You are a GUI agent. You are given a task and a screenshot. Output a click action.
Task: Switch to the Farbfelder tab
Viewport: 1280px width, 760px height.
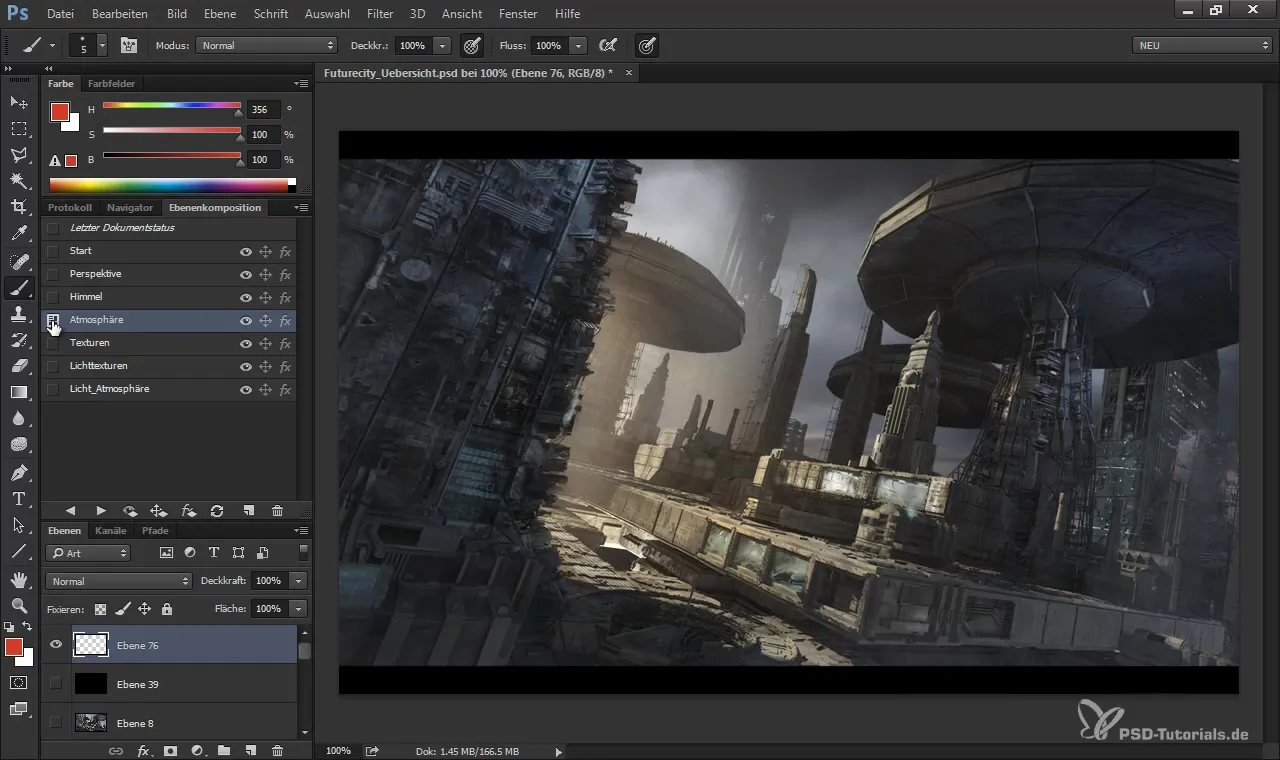(x=111, y=84)
